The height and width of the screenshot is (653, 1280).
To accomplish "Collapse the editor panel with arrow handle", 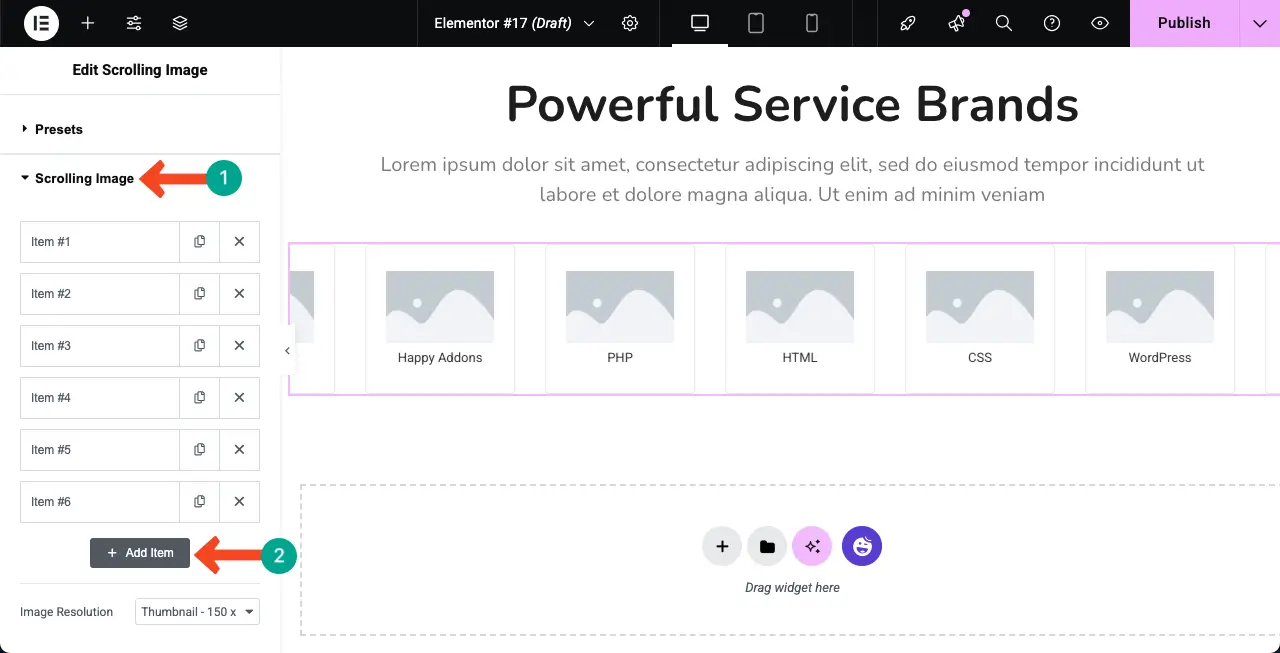I will 287,351.
